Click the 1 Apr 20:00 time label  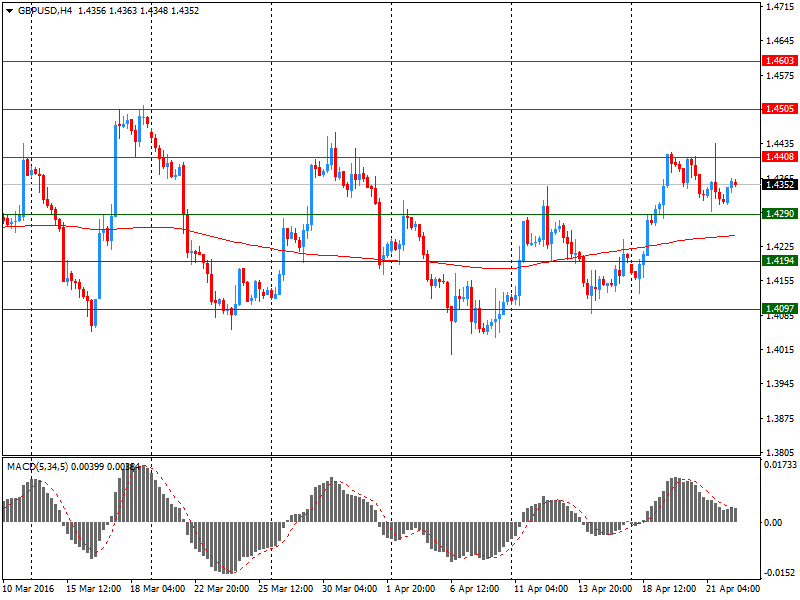[x=411, y=589]
